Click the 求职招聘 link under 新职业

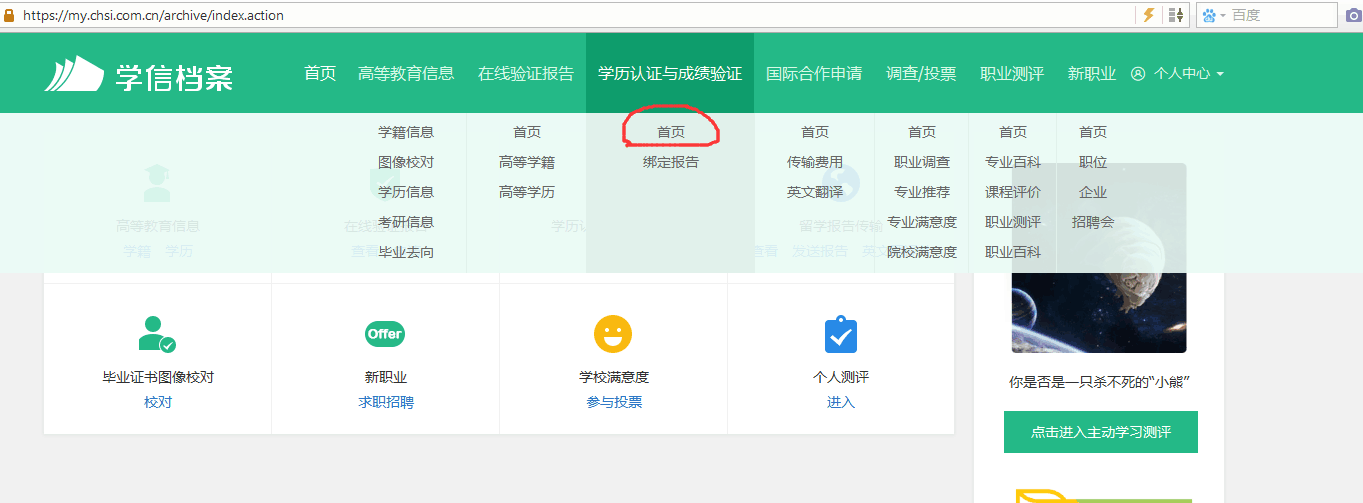coord(385,402)
